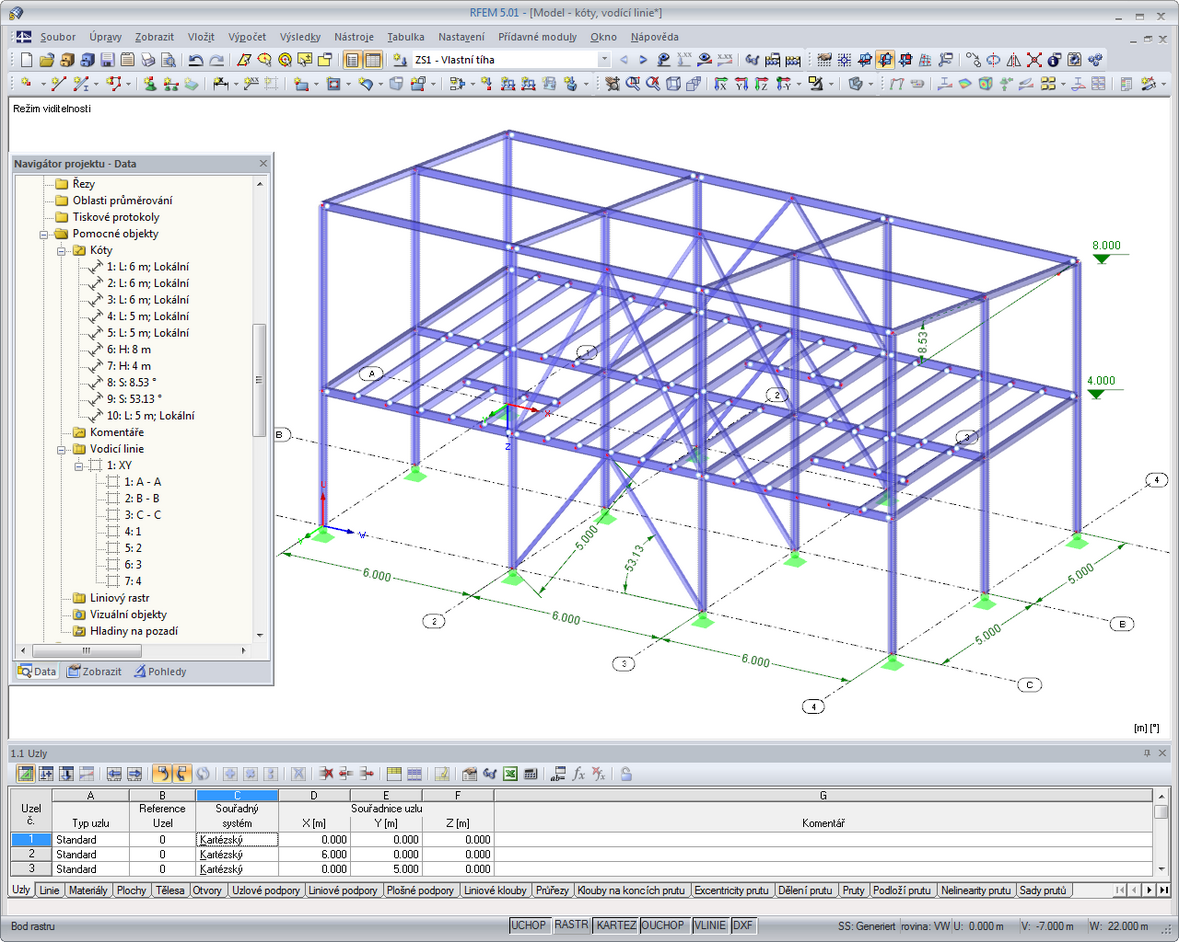Image resolution: width=1179 pixels, height=942 pixels.
Task: Click the Print icon in the toolbar
Action: click(148, 60)
